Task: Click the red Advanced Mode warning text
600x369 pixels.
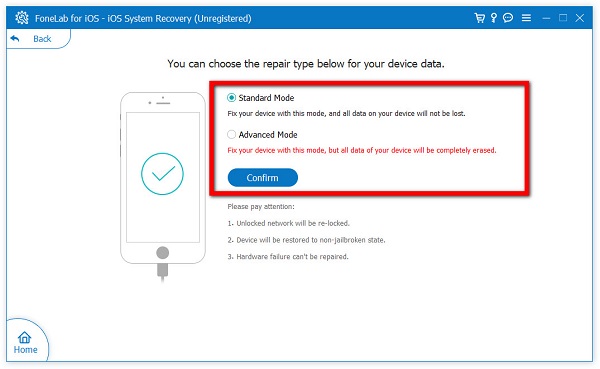Action: pyautogui.click(x=362, y=150)
